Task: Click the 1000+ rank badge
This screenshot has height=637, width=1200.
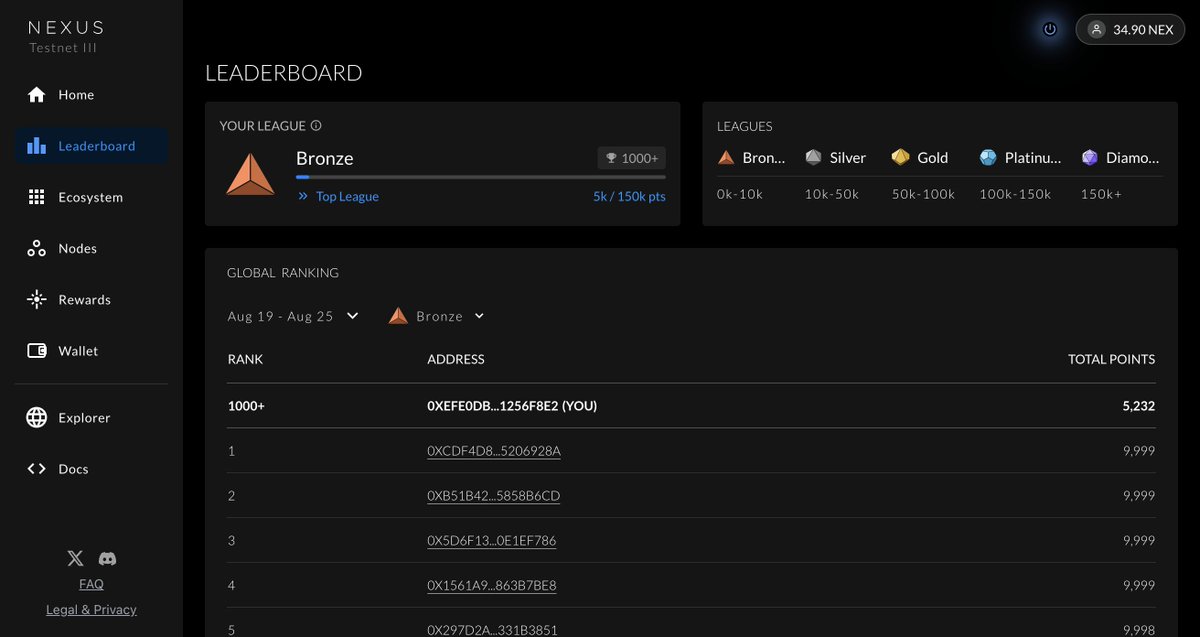Action: coord(631,159)
